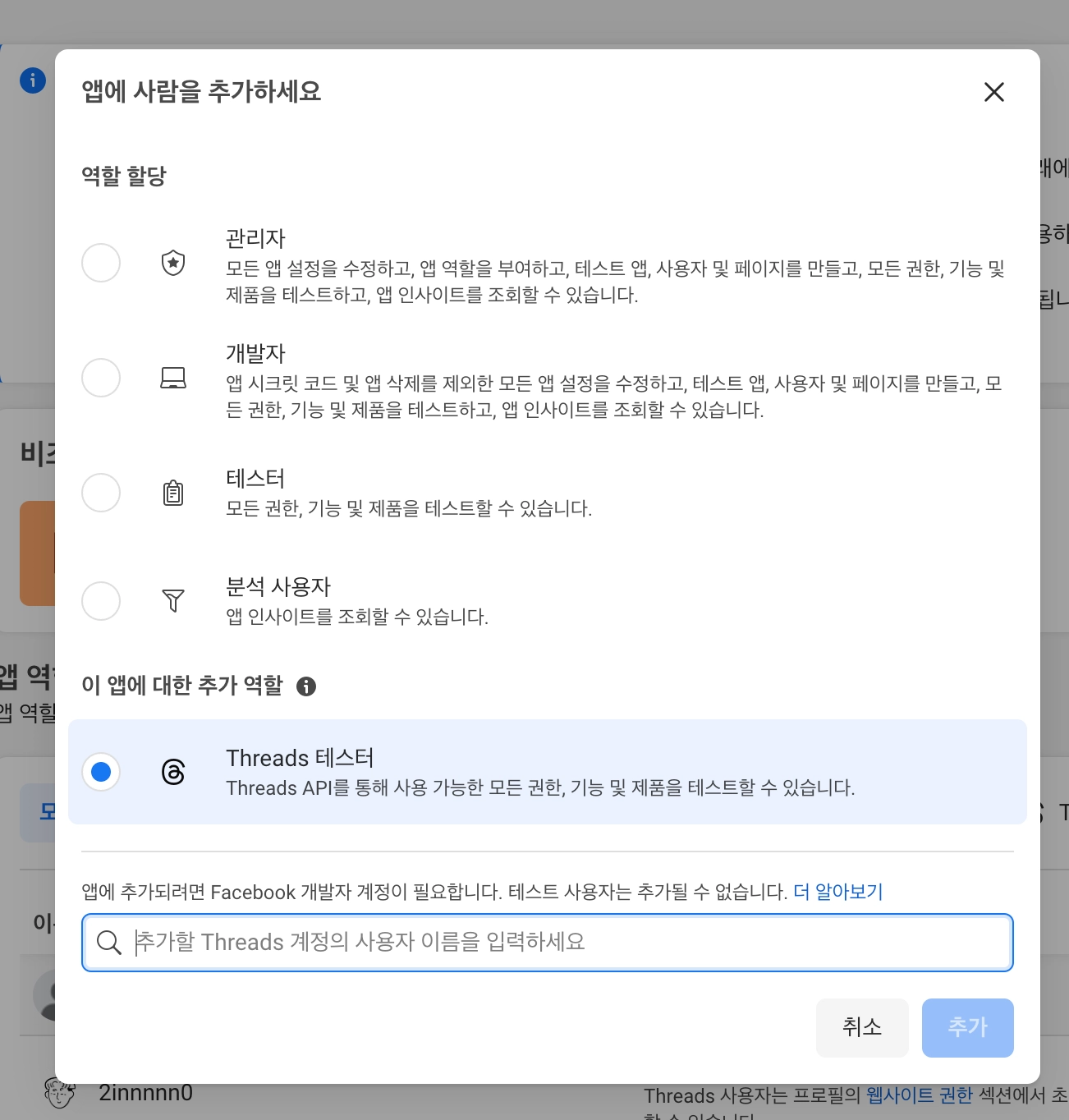
Task: Click info icon beside 이 앱에 대한 추가 역할
Action: tap(306, 686)
